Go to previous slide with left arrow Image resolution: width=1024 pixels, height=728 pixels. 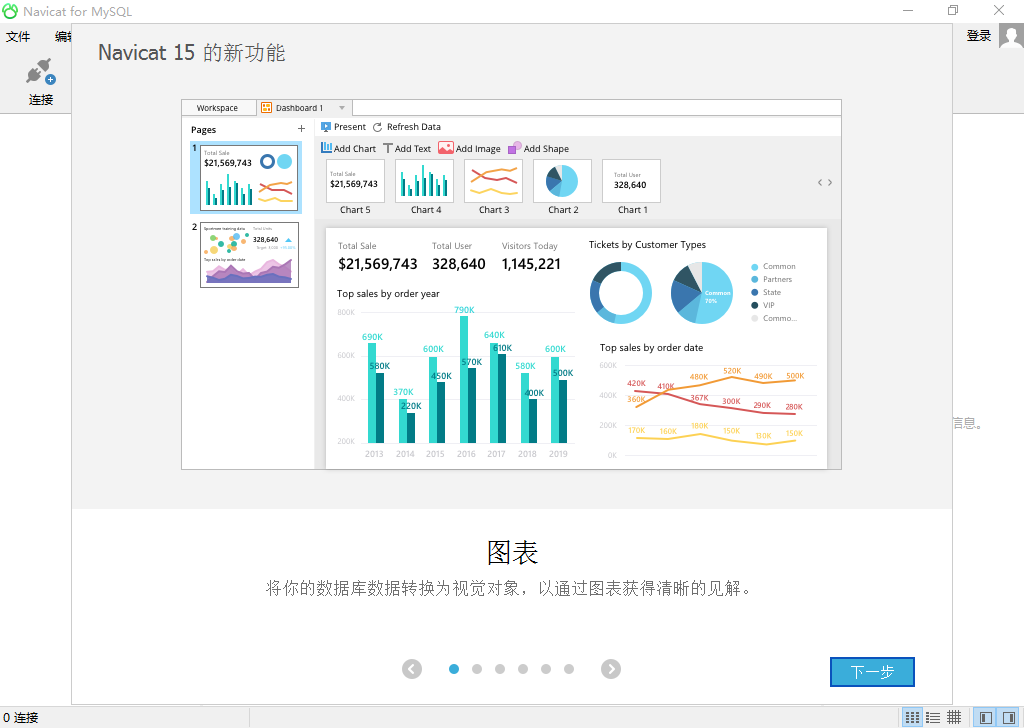click(412, 669)
